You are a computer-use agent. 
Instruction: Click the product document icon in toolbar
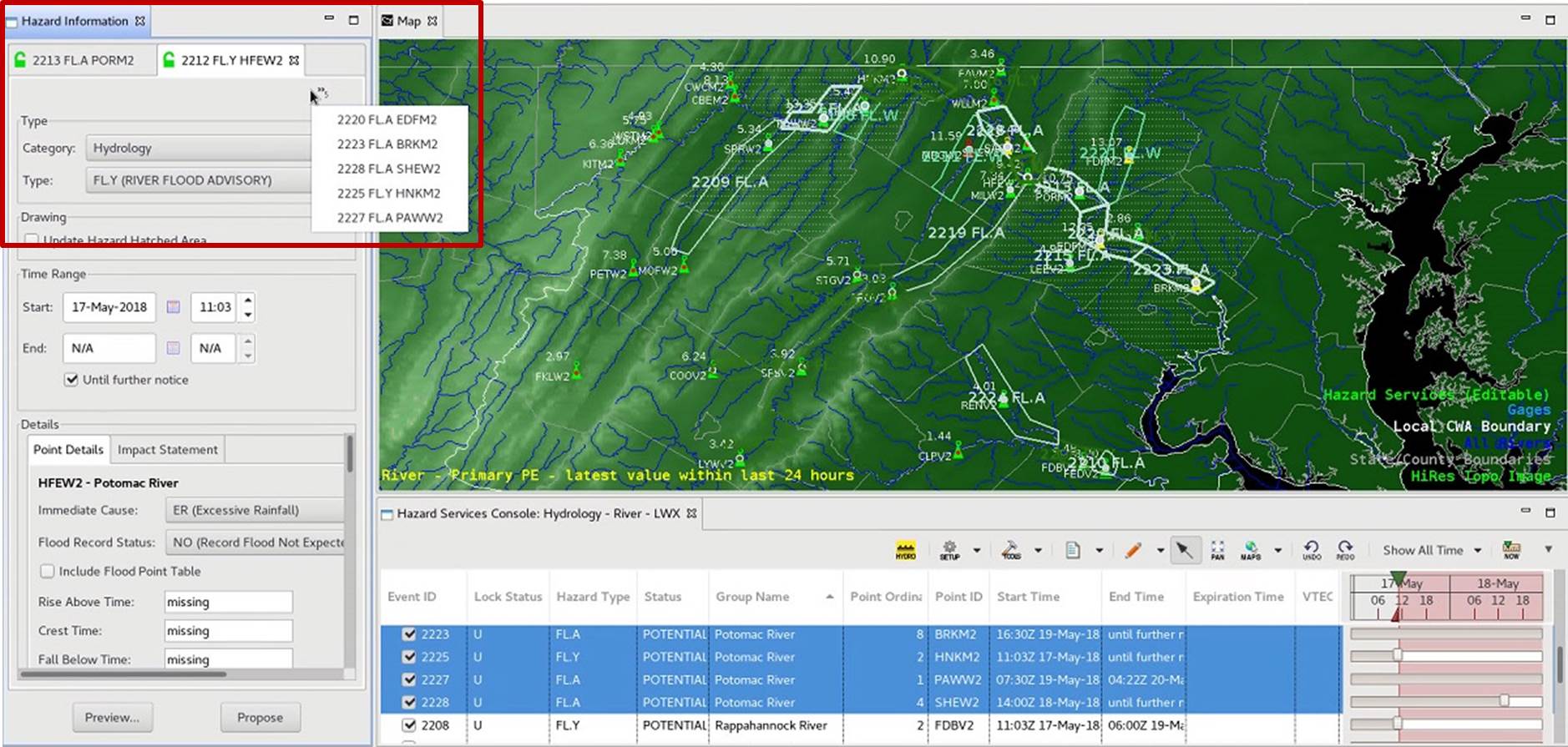click(x=1073, y=550)
